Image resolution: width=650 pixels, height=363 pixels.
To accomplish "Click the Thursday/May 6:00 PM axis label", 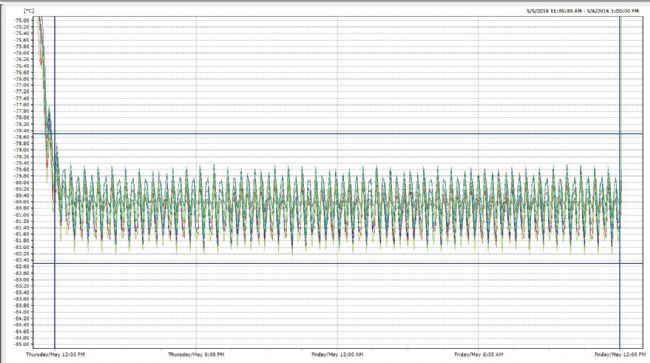I will pos(196,355).
